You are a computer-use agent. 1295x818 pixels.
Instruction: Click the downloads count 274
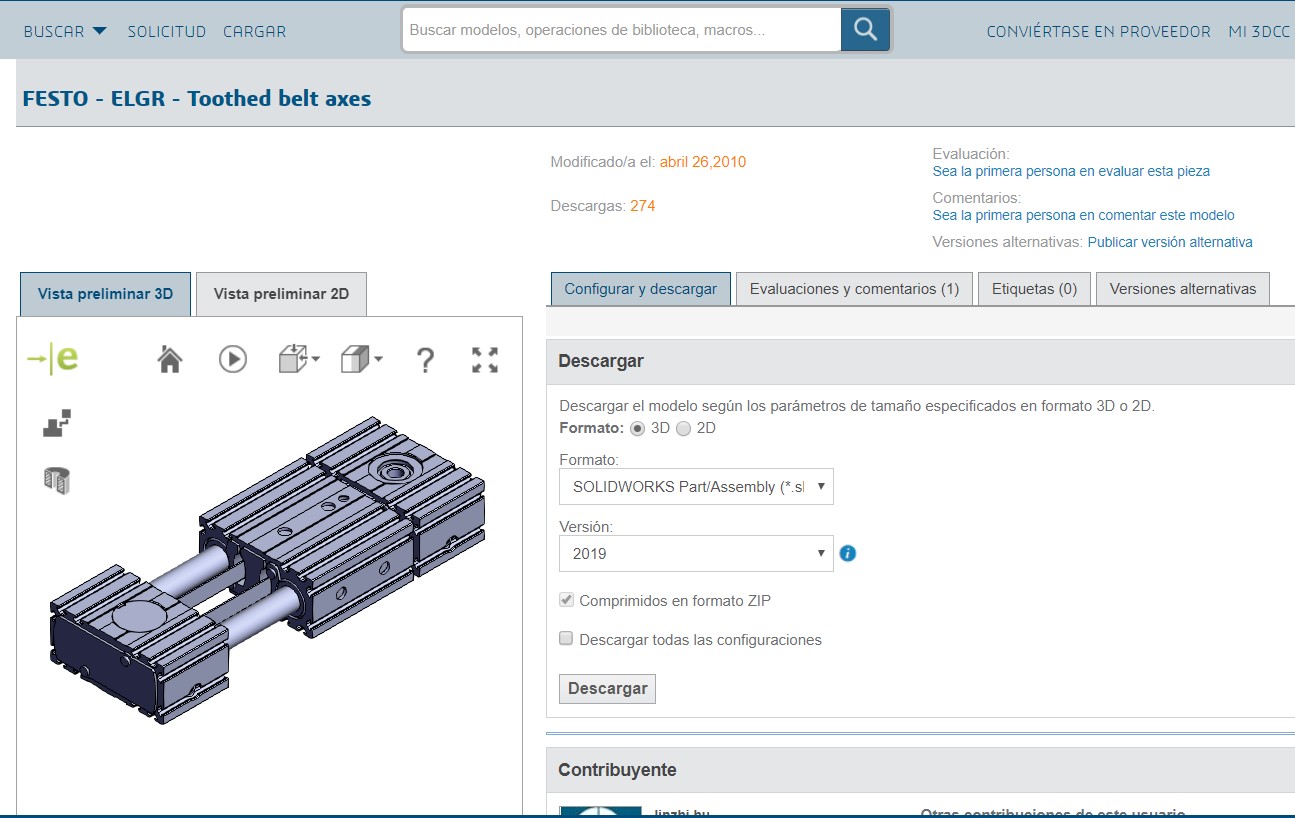coord(642,206)
